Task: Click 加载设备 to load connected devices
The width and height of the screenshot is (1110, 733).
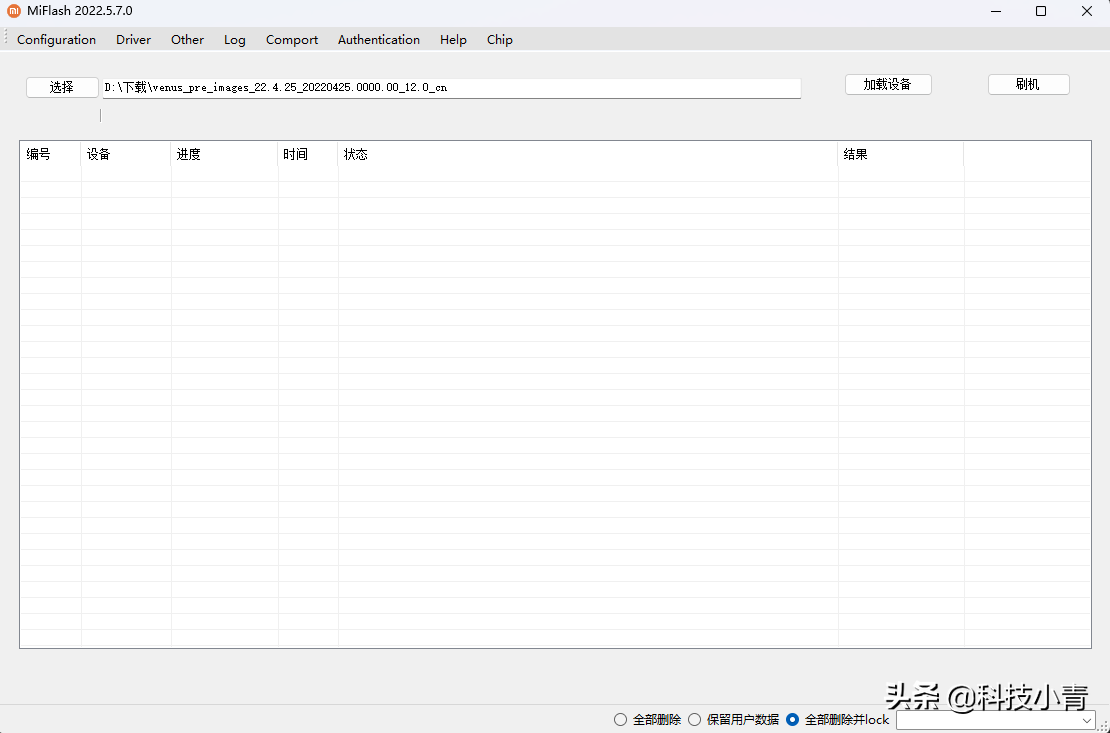Action: (x=887, y=84)
